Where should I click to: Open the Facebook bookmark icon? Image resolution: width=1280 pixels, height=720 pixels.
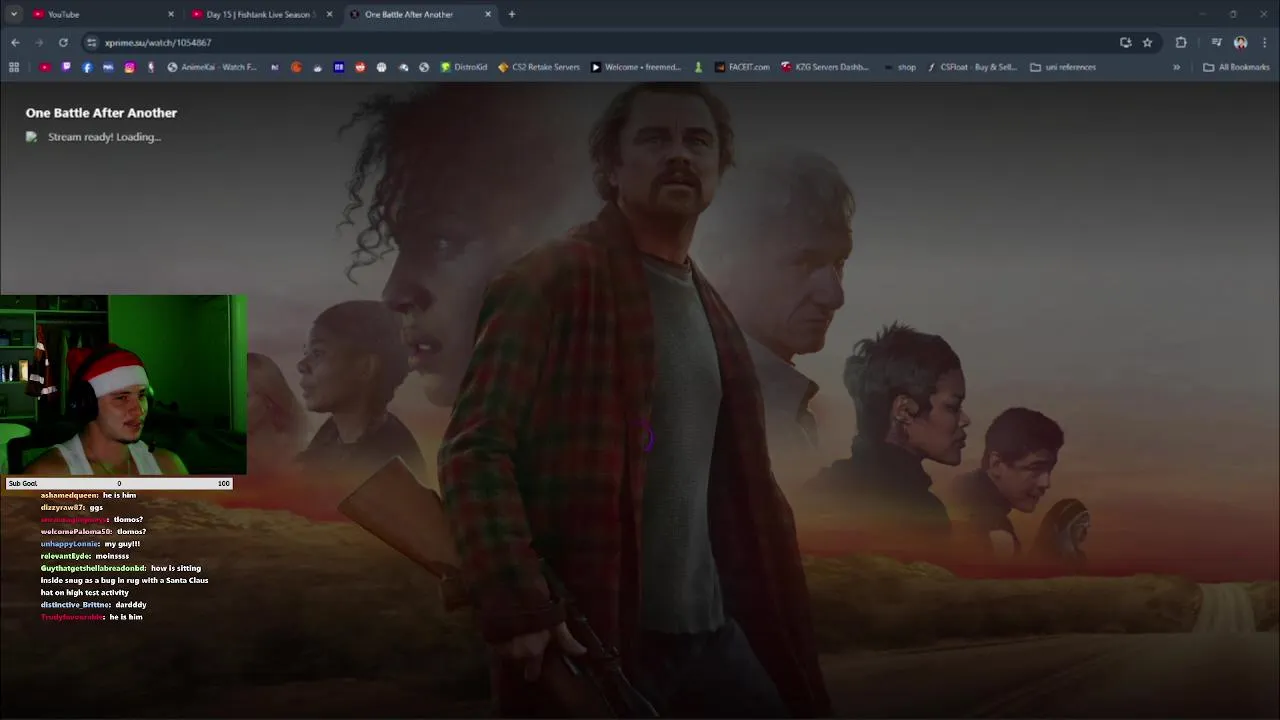click(87, 67)
